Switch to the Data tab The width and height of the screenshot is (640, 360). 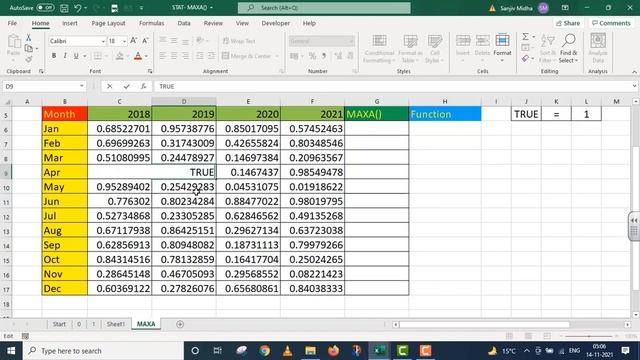pyautogui.click(x=184, y=23)
